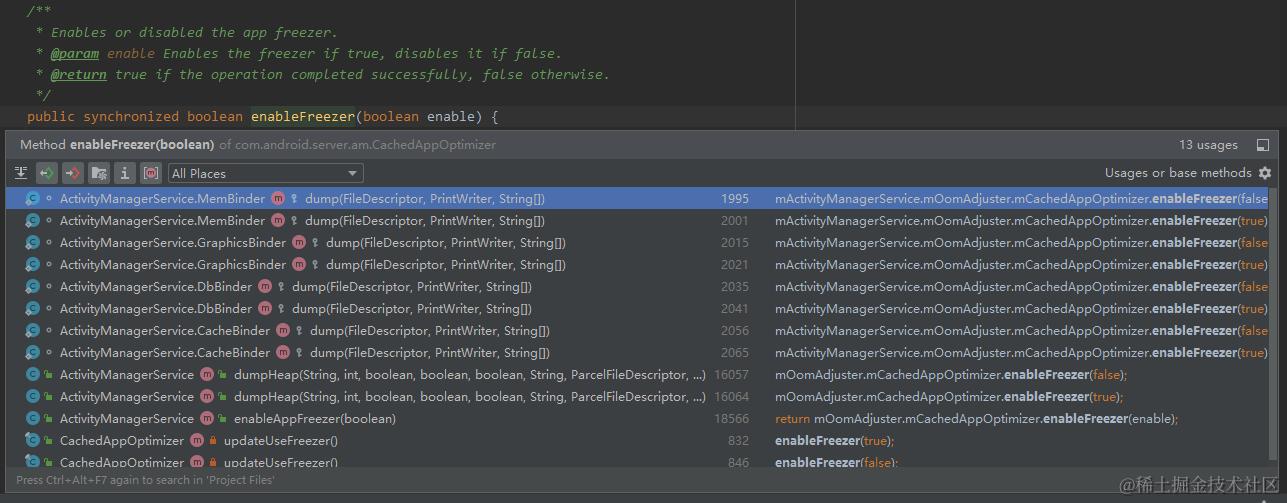Screen dimensions: 1287x503
Task: Open usages settings gear icon
Action: coord(1265,173)
